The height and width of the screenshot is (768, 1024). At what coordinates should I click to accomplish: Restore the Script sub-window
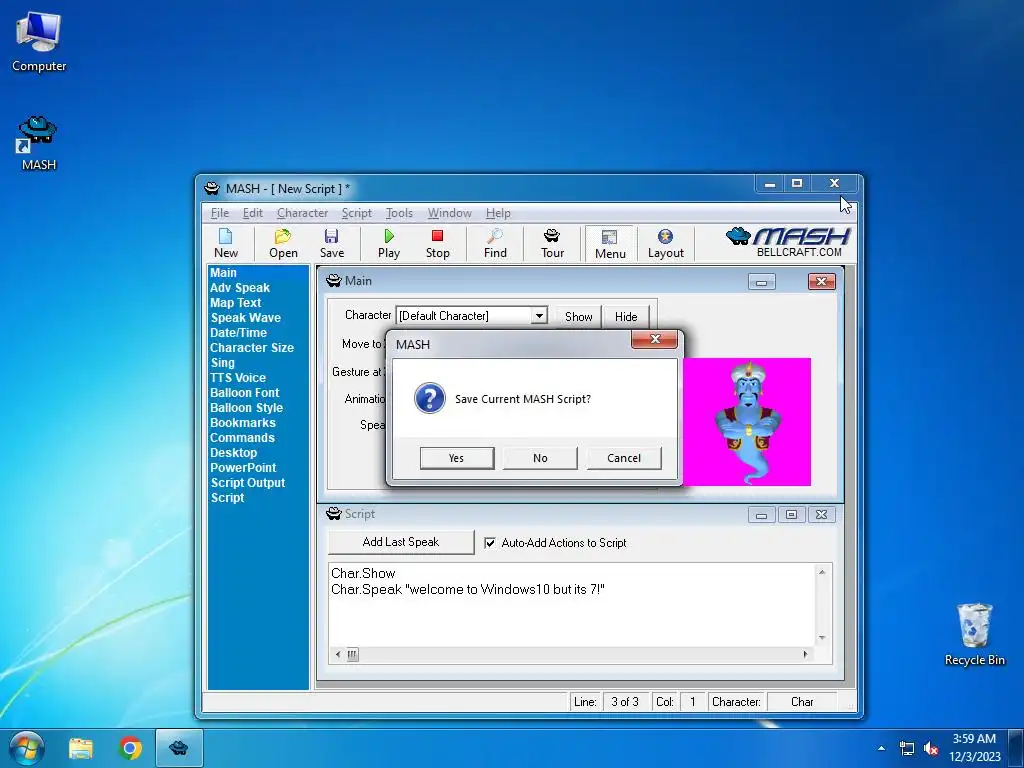pyautogui.click(x=791, y=515)
